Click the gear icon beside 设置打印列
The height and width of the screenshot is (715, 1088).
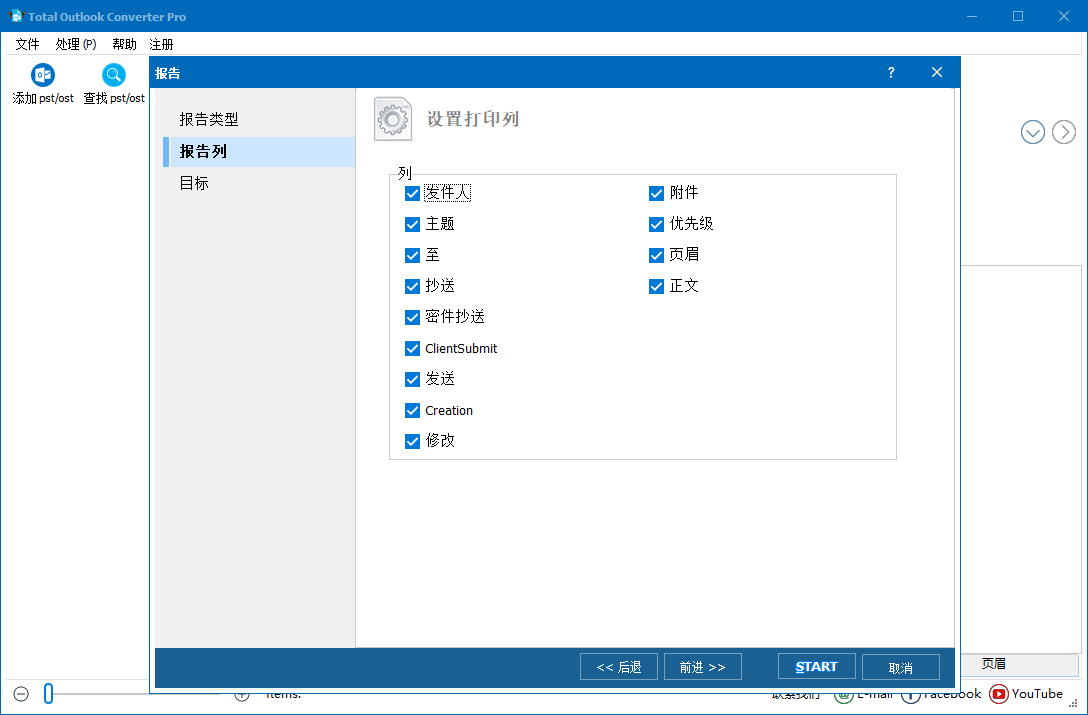coord(392,118)
